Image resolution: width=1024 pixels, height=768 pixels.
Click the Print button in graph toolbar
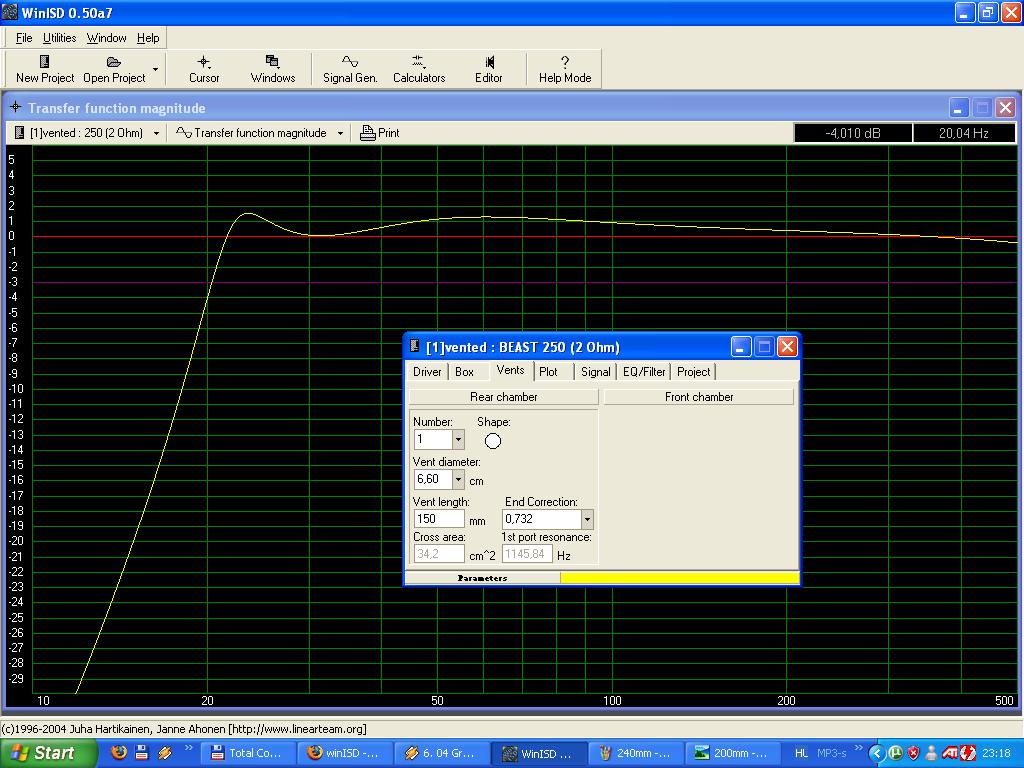[x=380, y=133]
